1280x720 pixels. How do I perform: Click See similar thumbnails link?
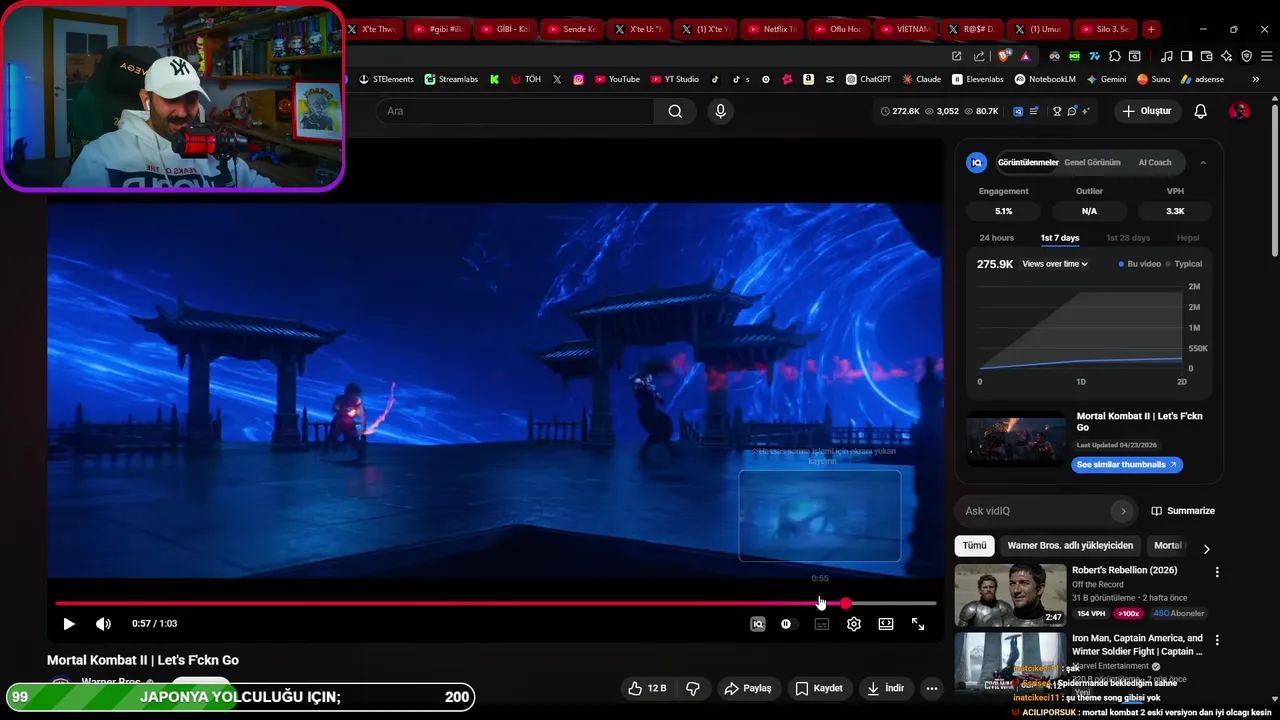[1127, 465]
